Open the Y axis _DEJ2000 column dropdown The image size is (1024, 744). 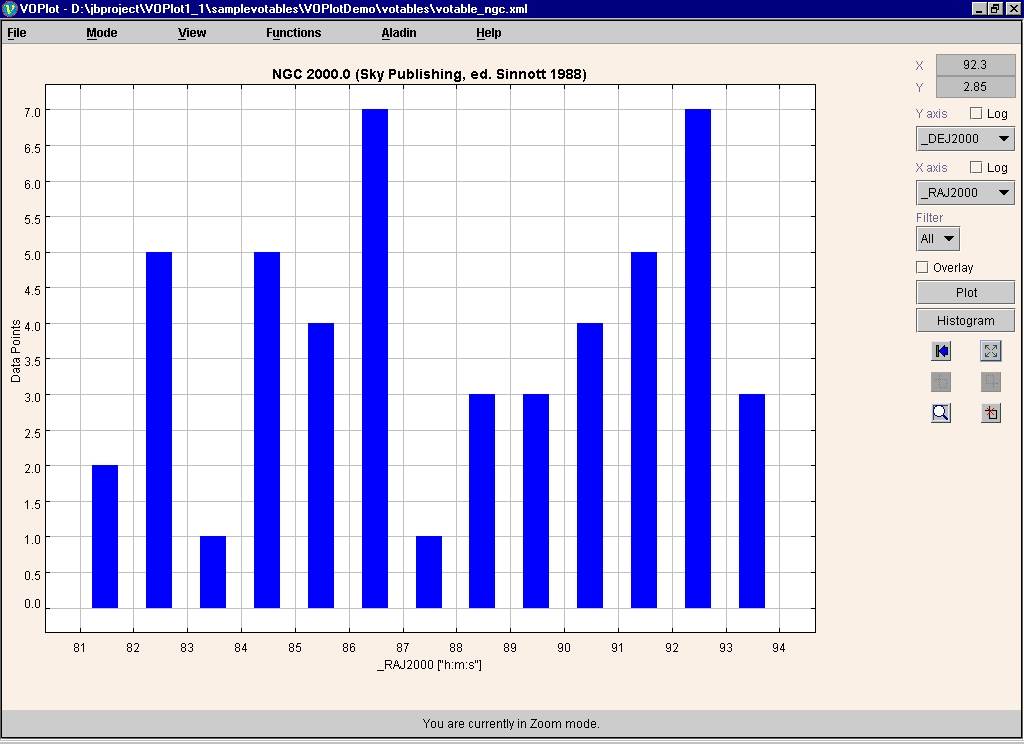965,138
